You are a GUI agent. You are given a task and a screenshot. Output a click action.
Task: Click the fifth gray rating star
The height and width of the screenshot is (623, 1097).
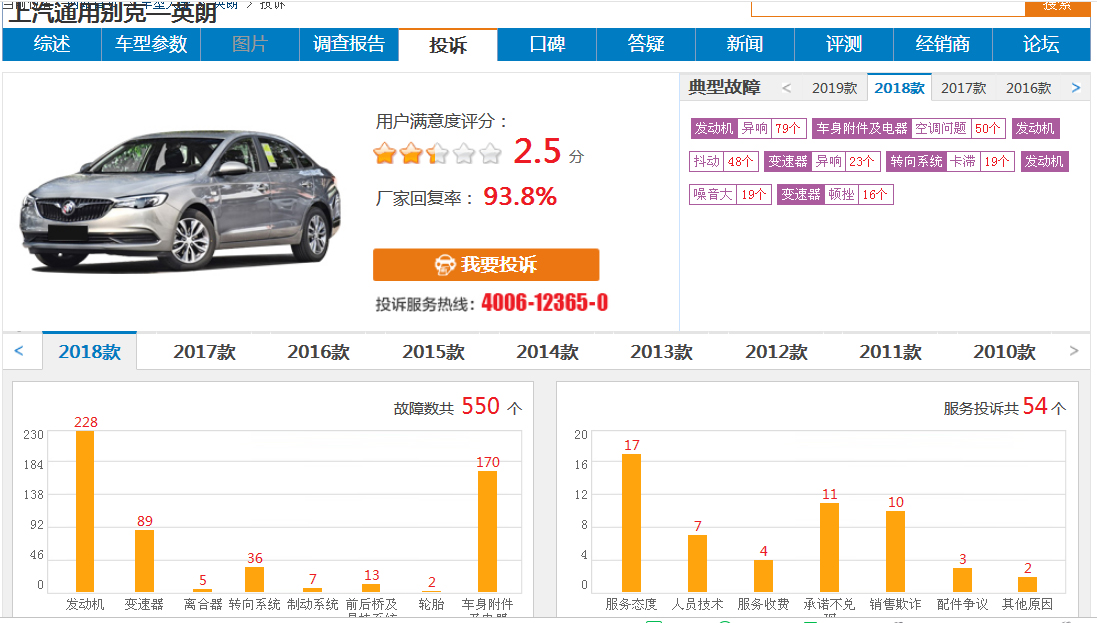coord(490,152)
